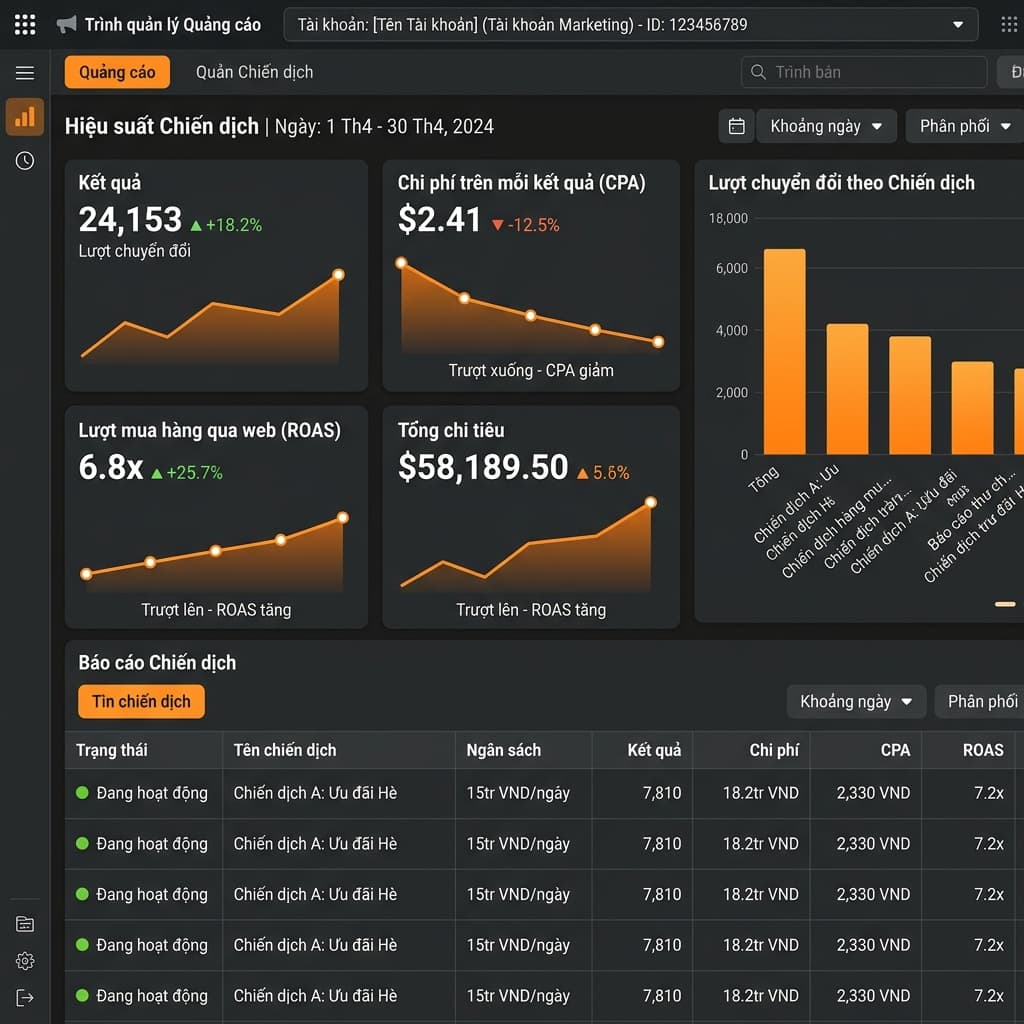Open the reports icon at bottom sidebar

pos(24,923)
